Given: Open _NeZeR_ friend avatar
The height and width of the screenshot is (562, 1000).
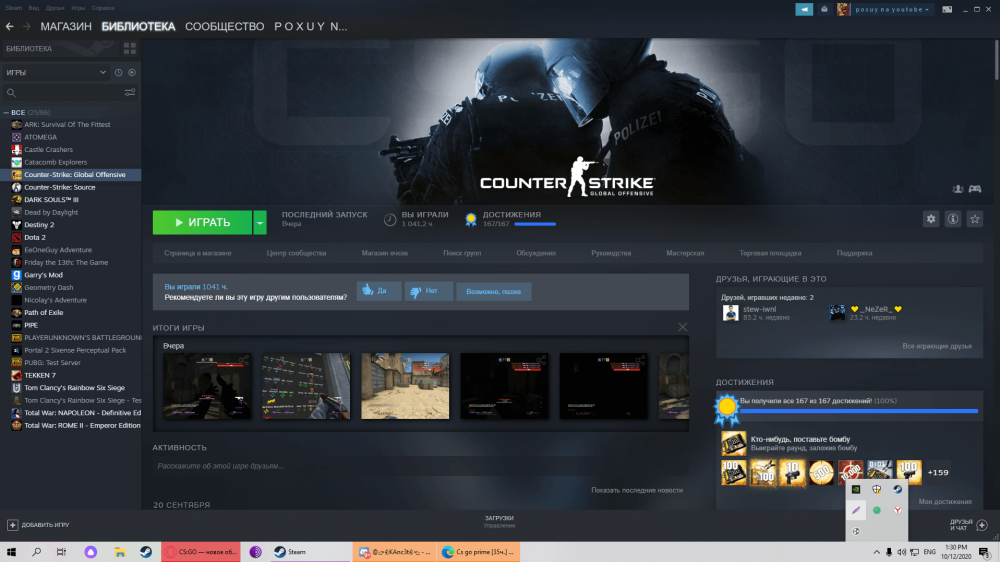Looking at the screenshot, I should click(837, 313).
